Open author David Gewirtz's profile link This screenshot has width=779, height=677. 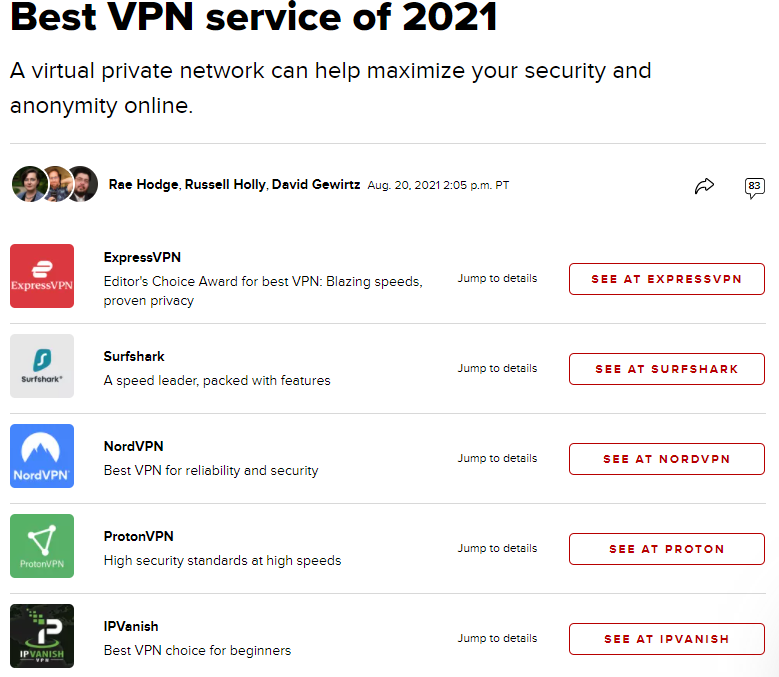316,185
